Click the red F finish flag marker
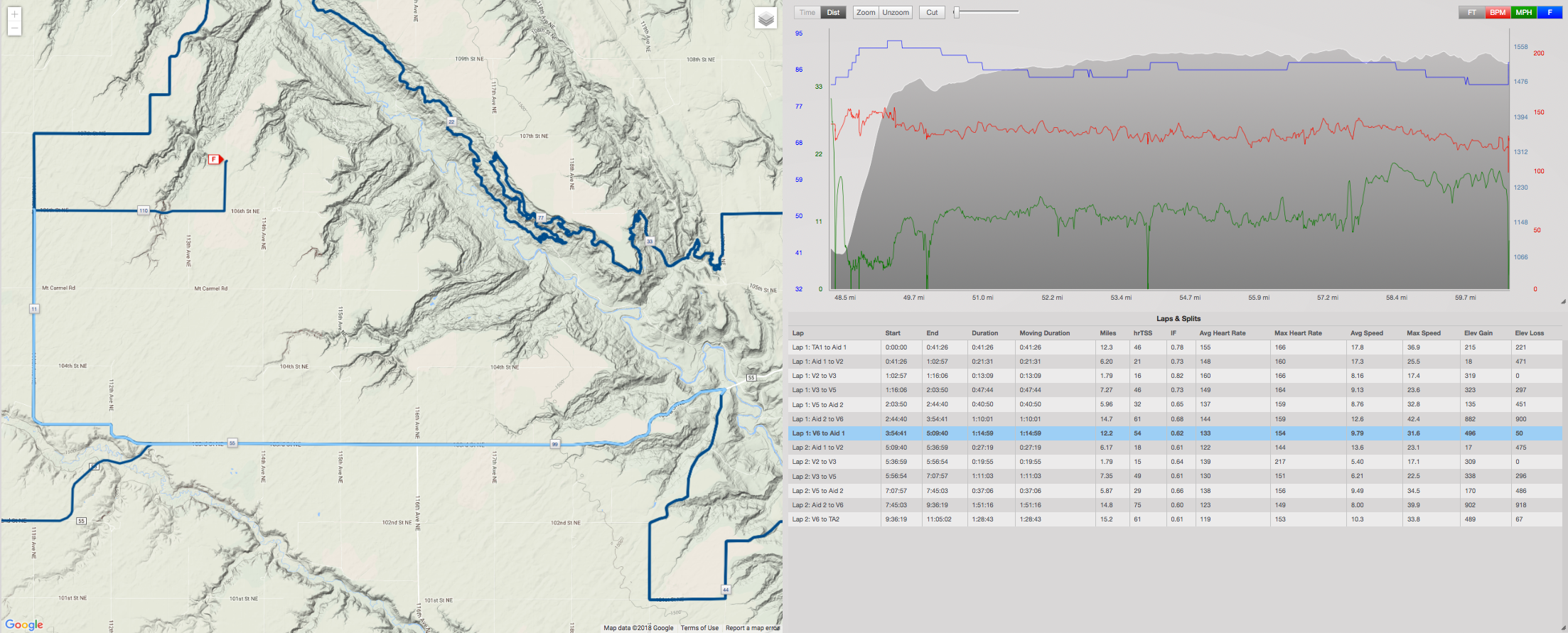The width and height of the screenshot is (1568, 633). (215, 159)
